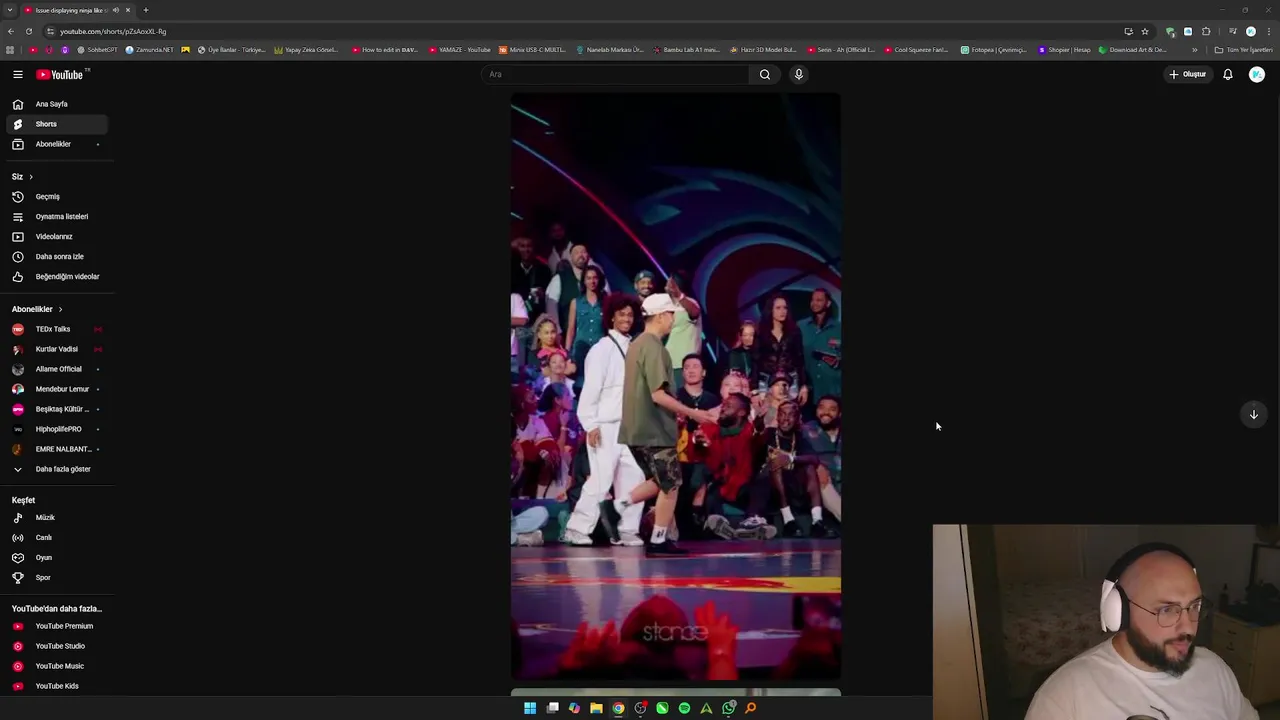Open Fotopea bookmark
The image size is (1280, 720).
[x=994, y=50]
